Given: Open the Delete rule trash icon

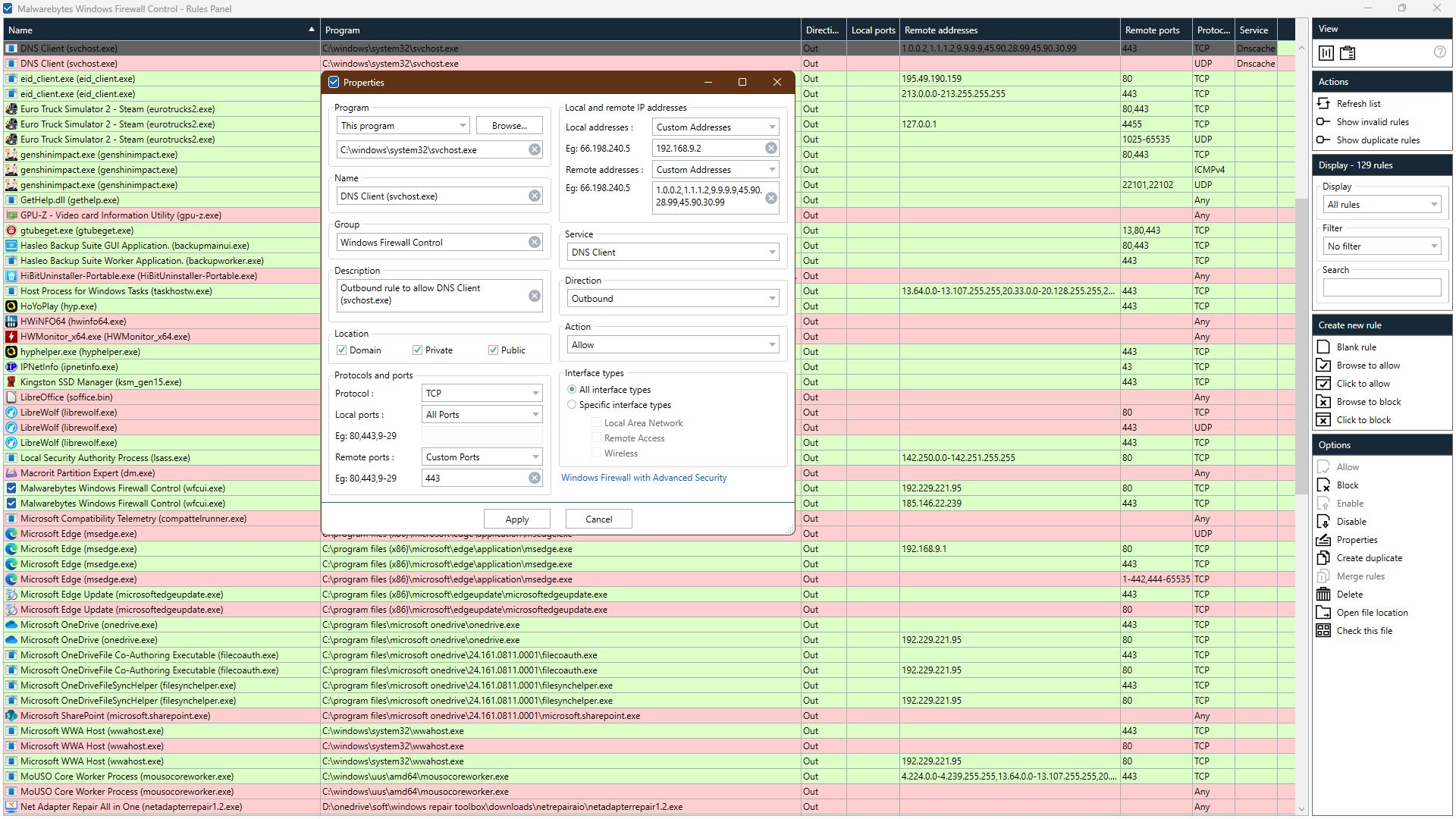Looking at the screenshot, I should (x=1323, y=594).
